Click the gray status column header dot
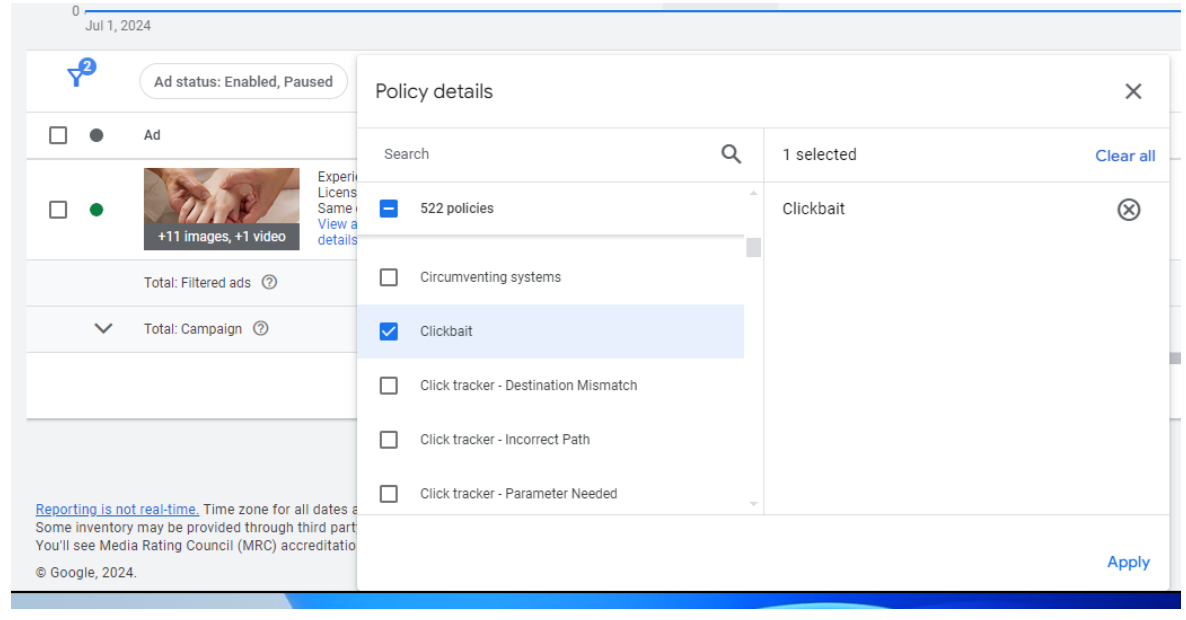This screenshot has height=620, width=1186. tap(96, 135)
